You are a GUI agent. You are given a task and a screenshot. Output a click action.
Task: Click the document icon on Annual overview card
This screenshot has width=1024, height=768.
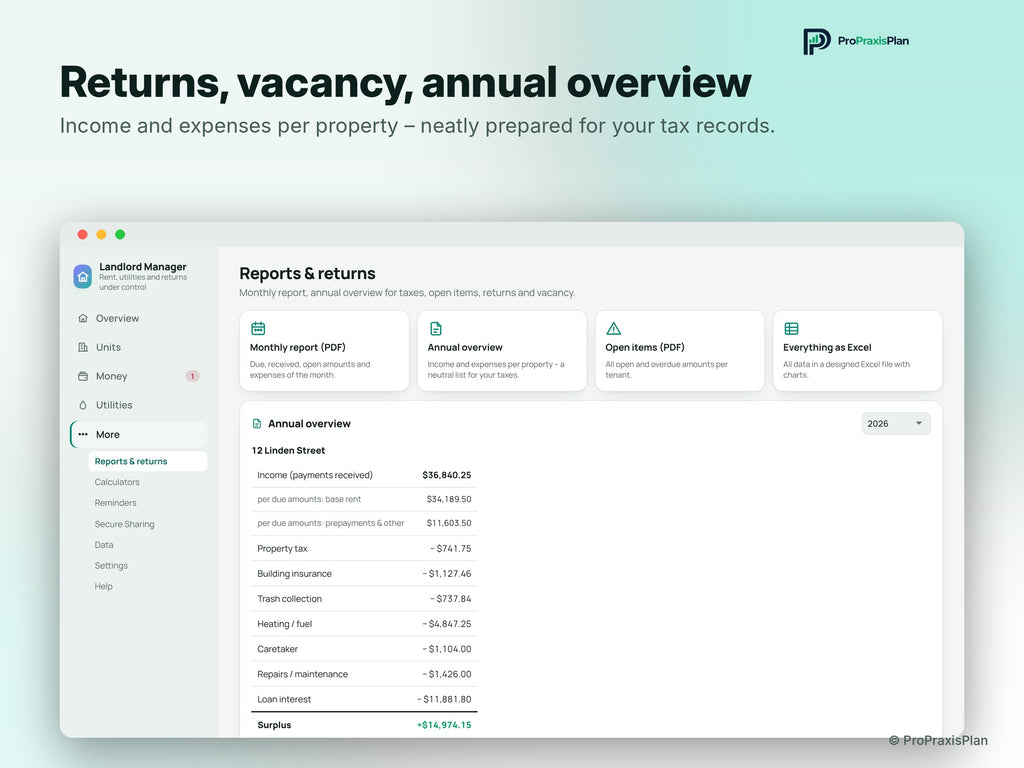(x=436, y=328)
